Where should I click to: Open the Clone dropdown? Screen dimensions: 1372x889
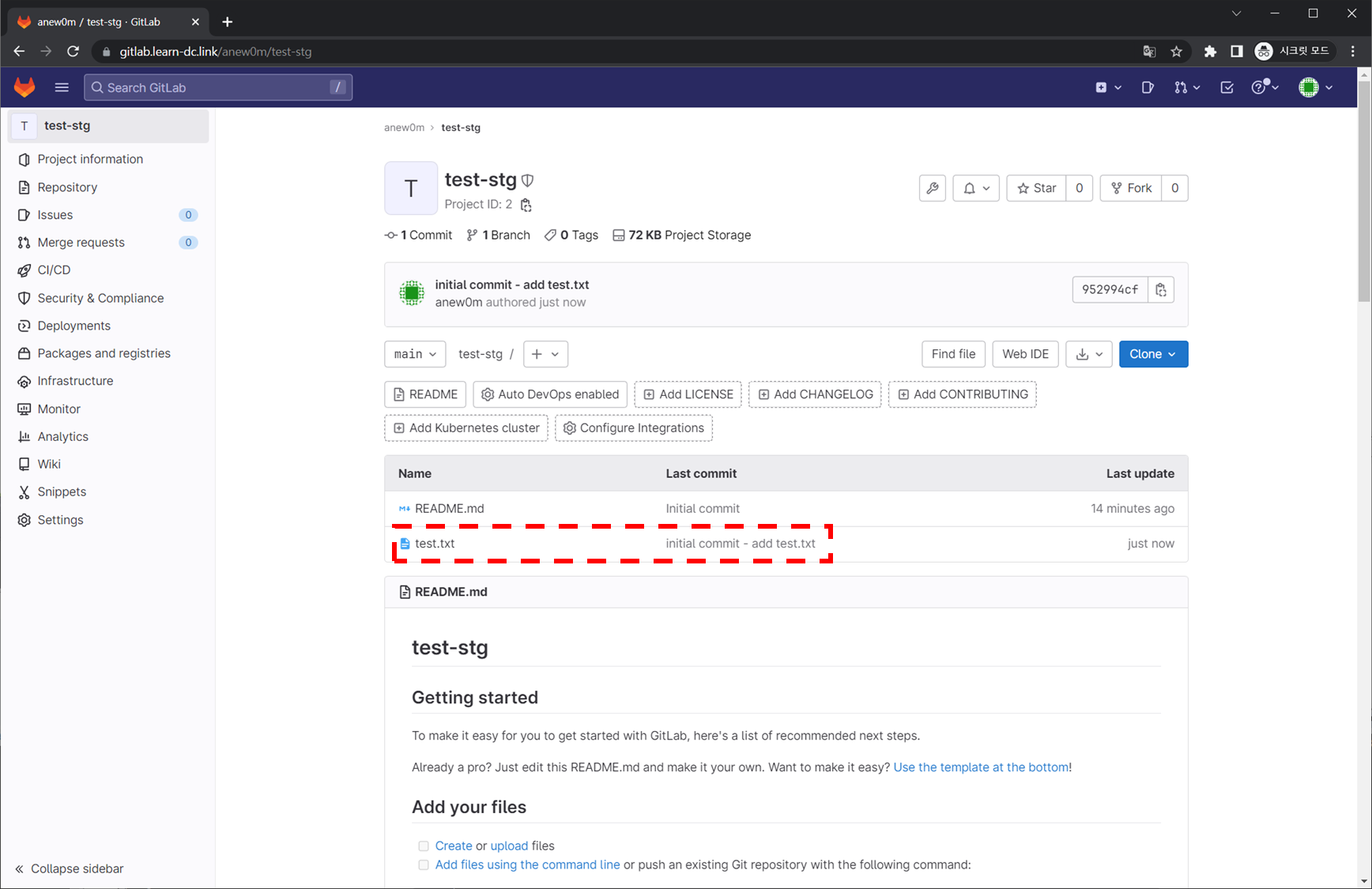[x=1152, y=354]
